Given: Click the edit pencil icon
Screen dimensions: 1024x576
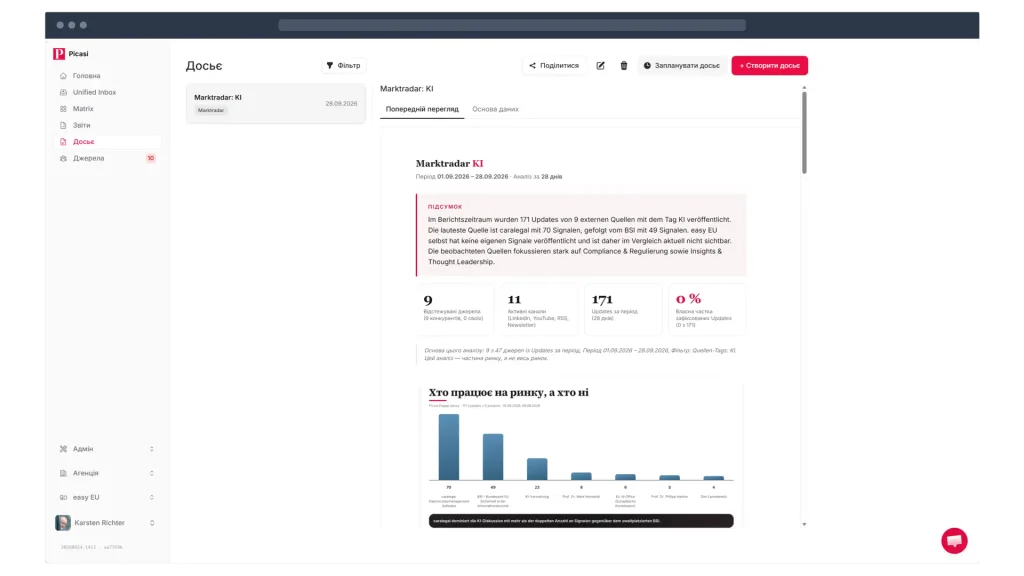Looking at the screenshot, I should point(600,65).
